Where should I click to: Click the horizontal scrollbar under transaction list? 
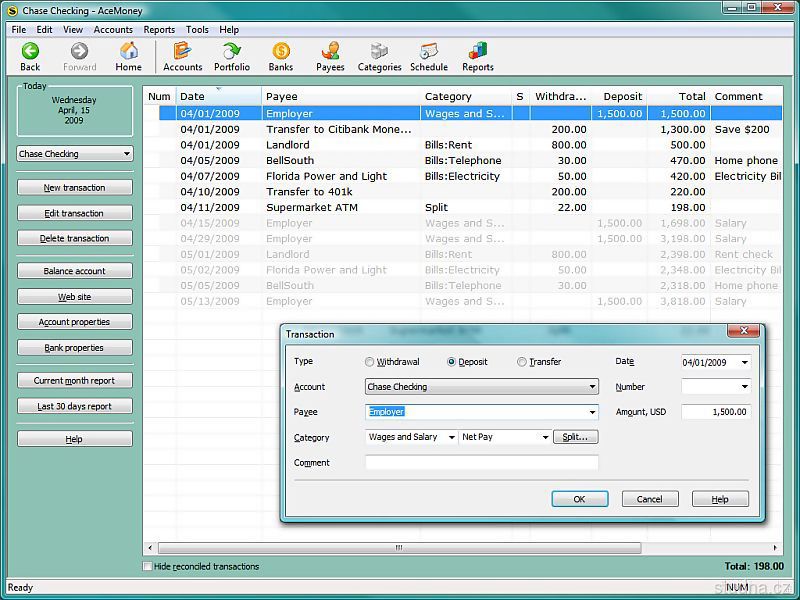click(400, 548)
